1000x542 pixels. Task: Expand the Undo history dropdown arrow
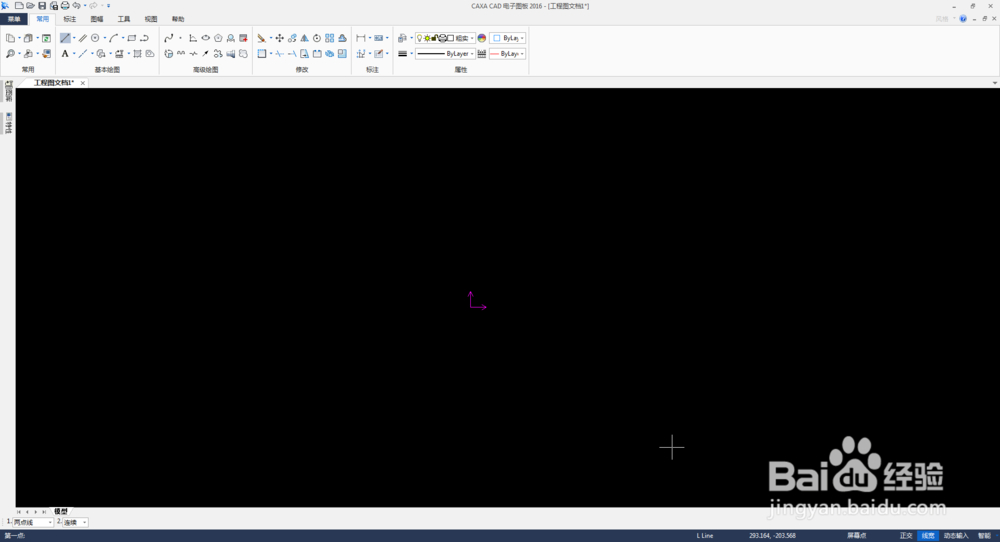[x=85, y=6]
